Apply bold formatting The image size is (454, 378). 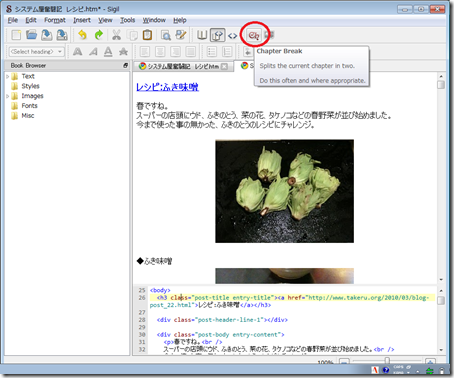point(77,52)
